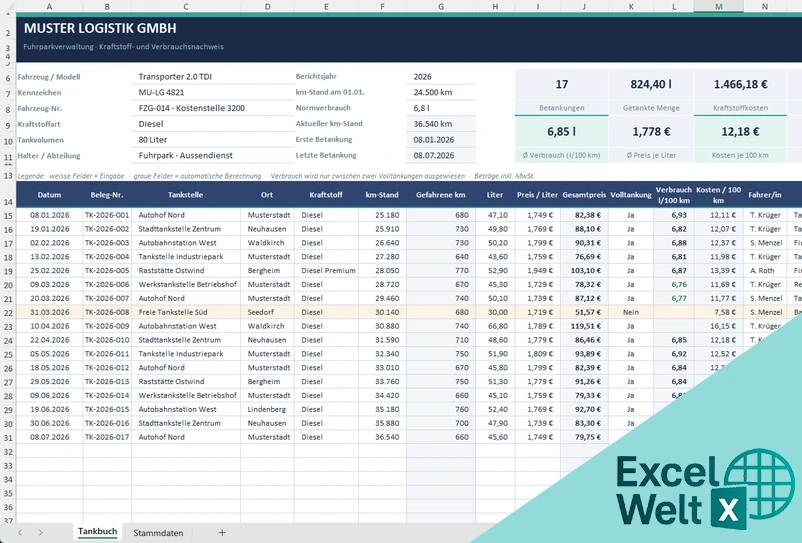Select the Volltankung cell showing 'Nein'

[631, 312]
